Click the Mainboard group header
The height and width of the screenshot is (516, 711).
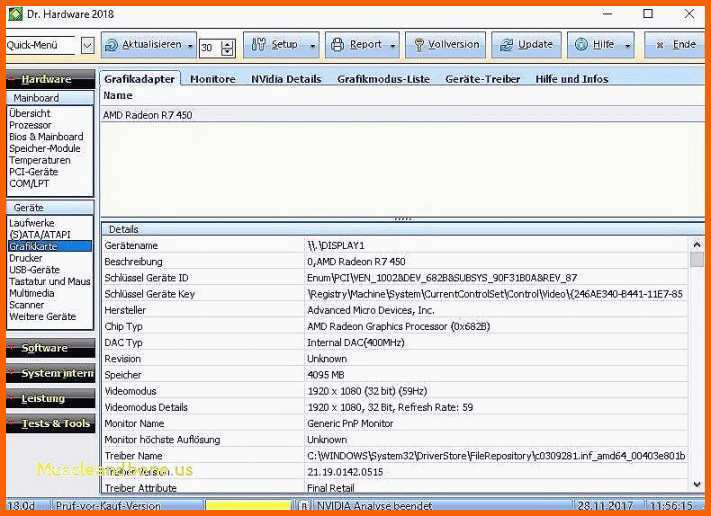point(50,98)
